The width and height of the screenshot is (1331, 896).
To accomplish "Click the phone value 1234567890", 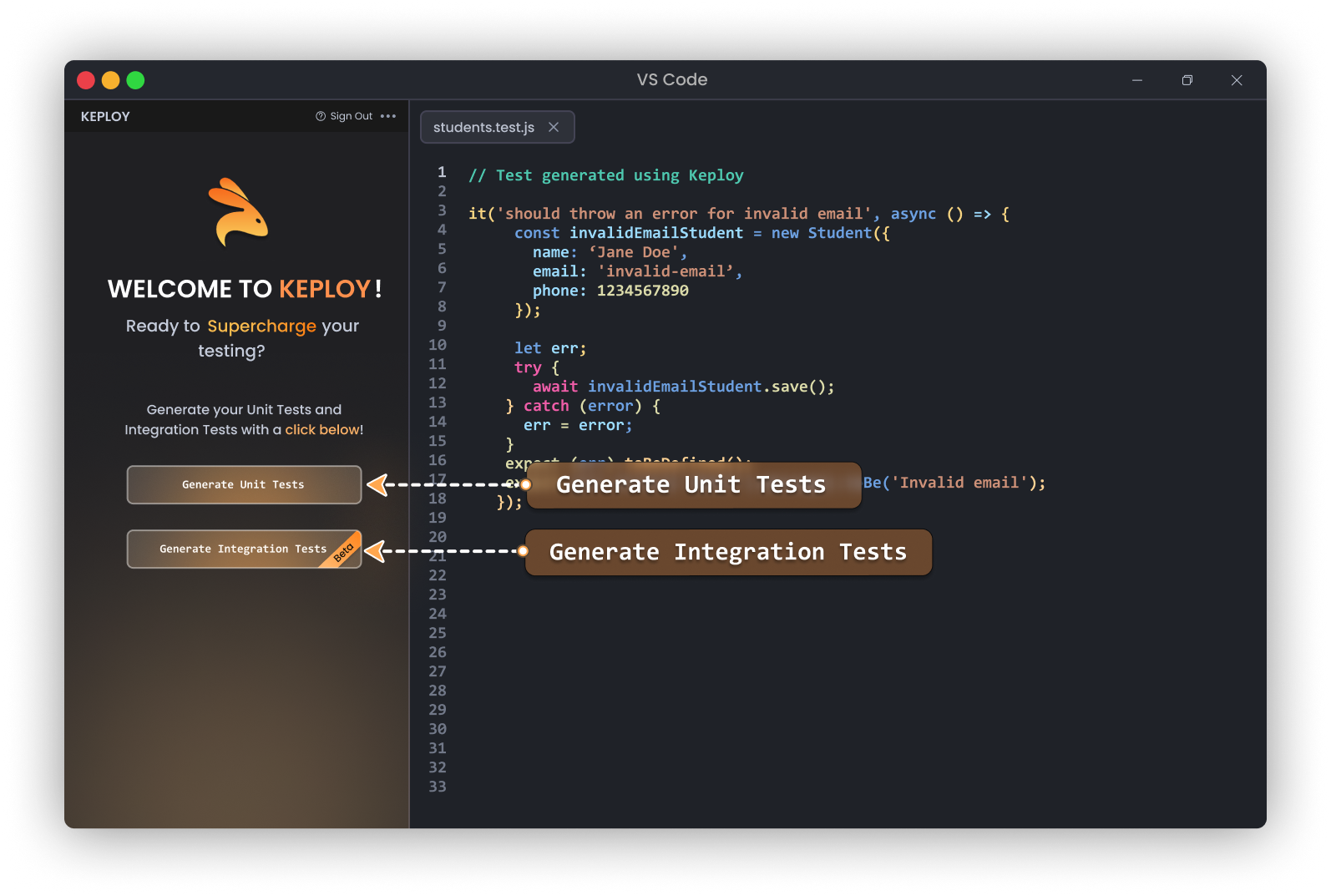I will point(642,291).
